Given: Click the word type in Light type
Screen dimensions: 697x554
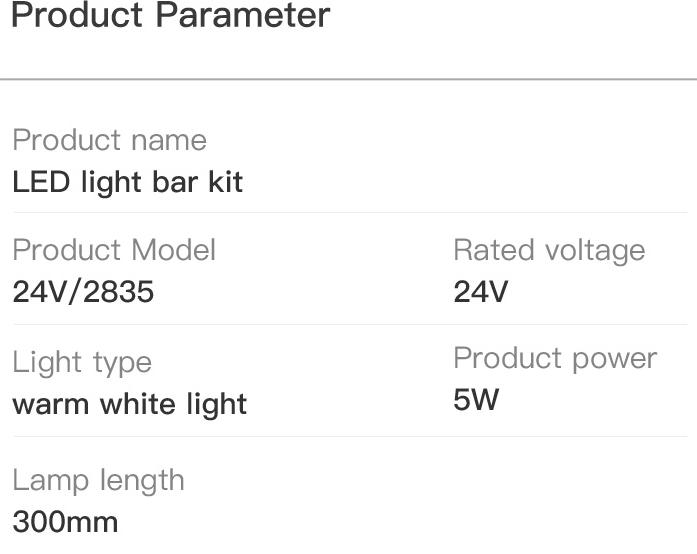Looking at the screenshot, I should (x=123, y=365).
